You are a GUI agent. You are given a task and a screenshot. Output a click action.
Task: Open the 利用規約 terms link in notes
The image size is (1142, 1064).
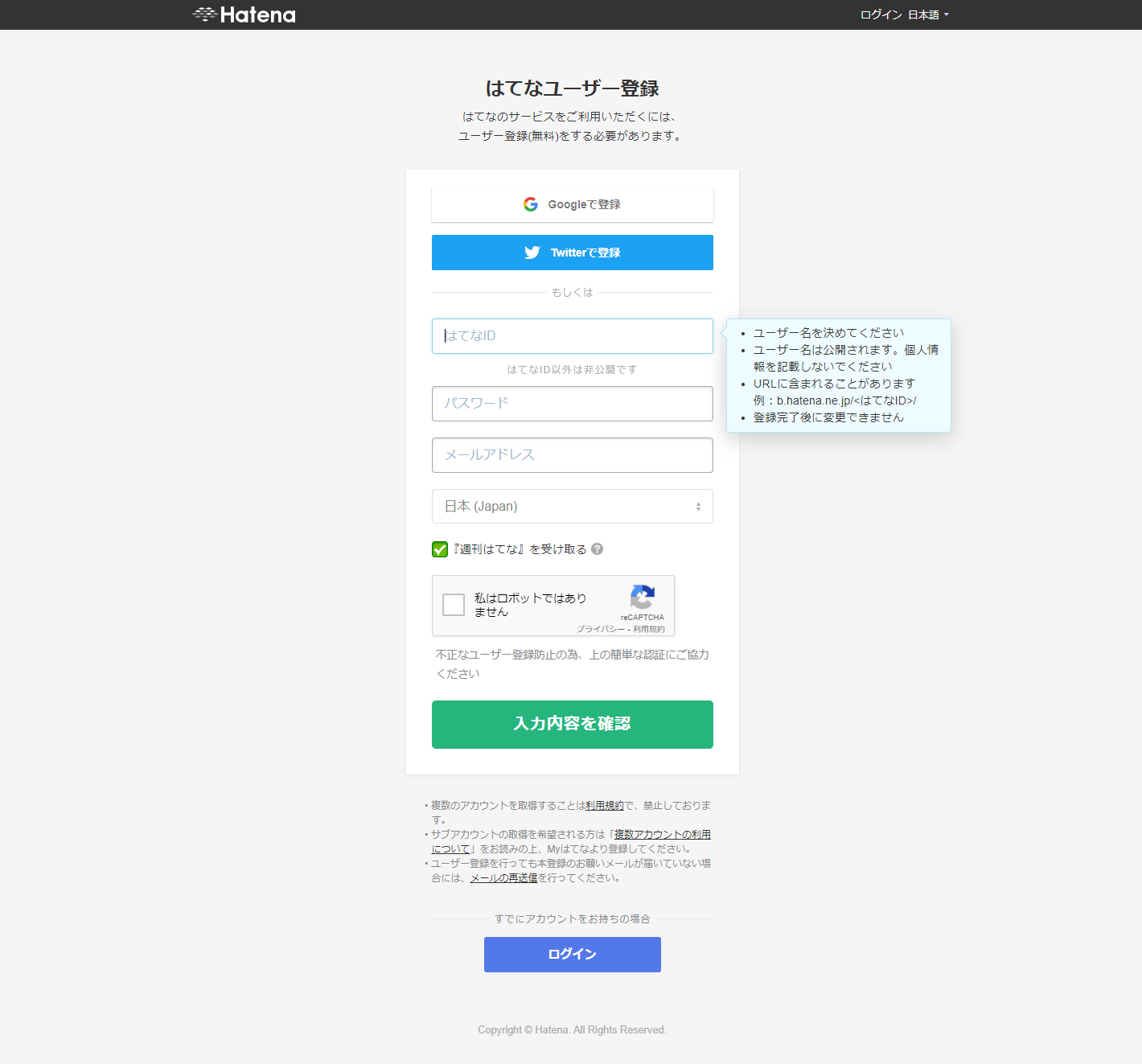click(604, 805)
